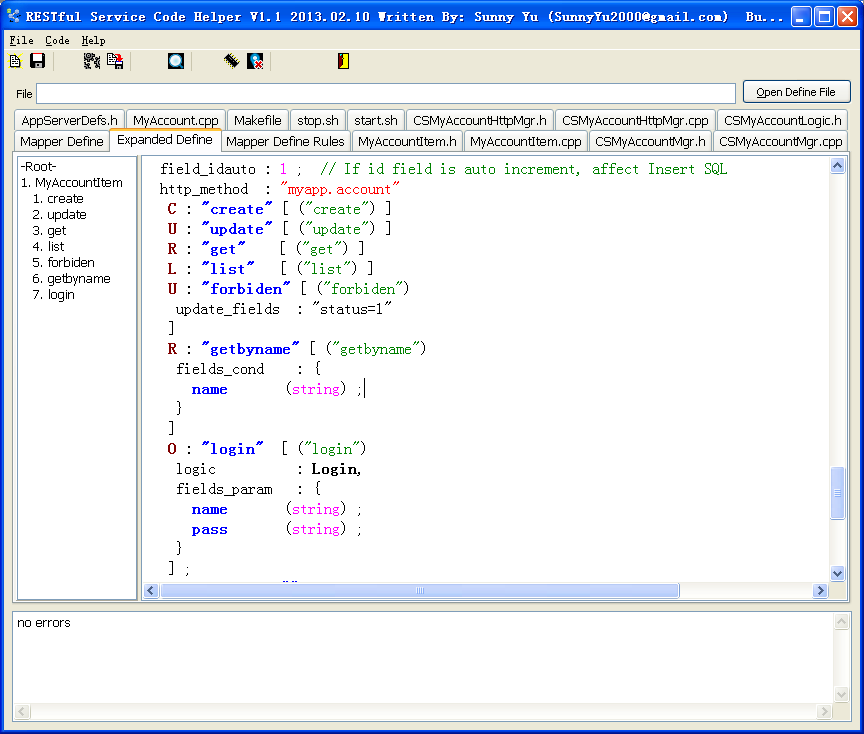864x734 pixels.
Task: Switch to the Mapper Define Rules tab
Action: [x=285, y=141]
